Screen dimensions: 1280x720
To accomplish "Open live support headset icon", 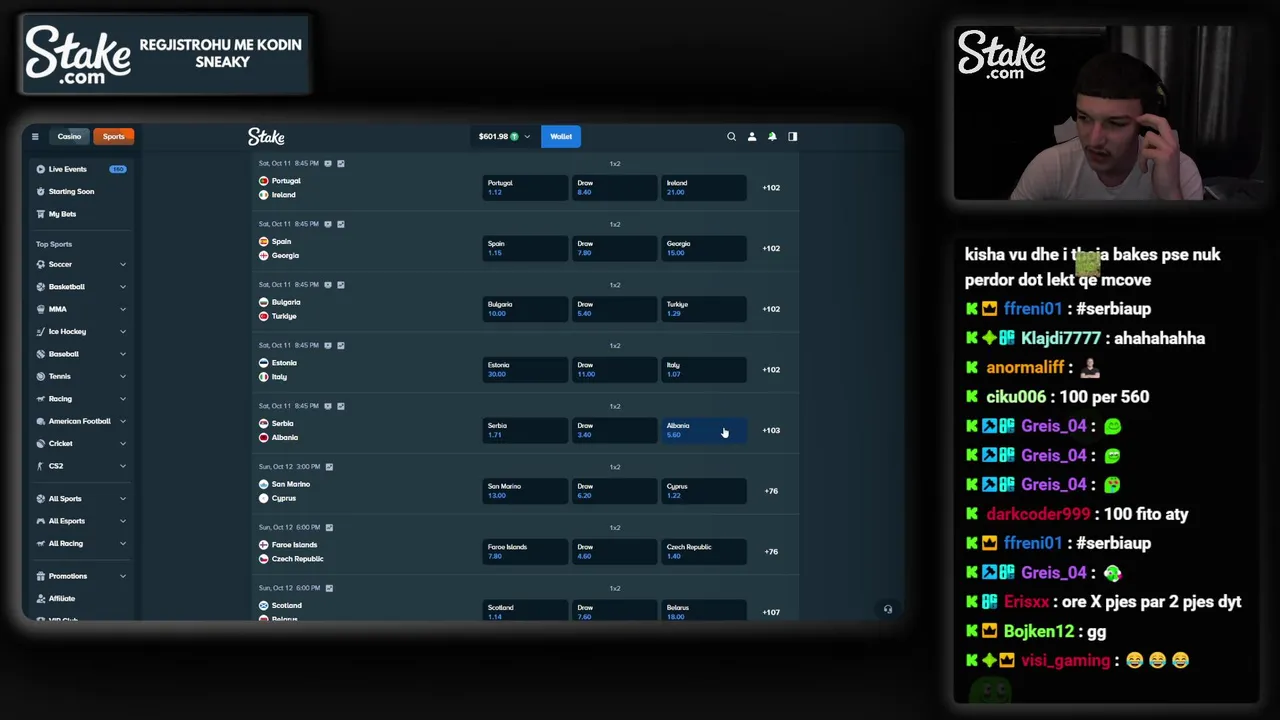I will coord(888,609).
